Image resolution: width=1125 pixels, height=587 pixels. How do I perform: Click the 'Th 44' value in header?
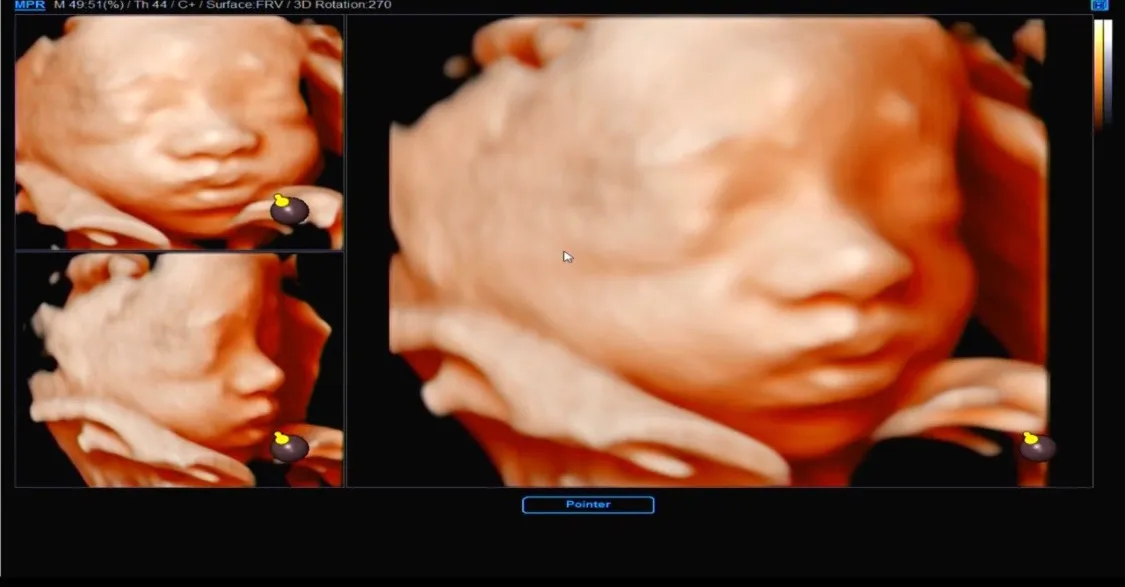pyautogui.click(x=149, y=5)
